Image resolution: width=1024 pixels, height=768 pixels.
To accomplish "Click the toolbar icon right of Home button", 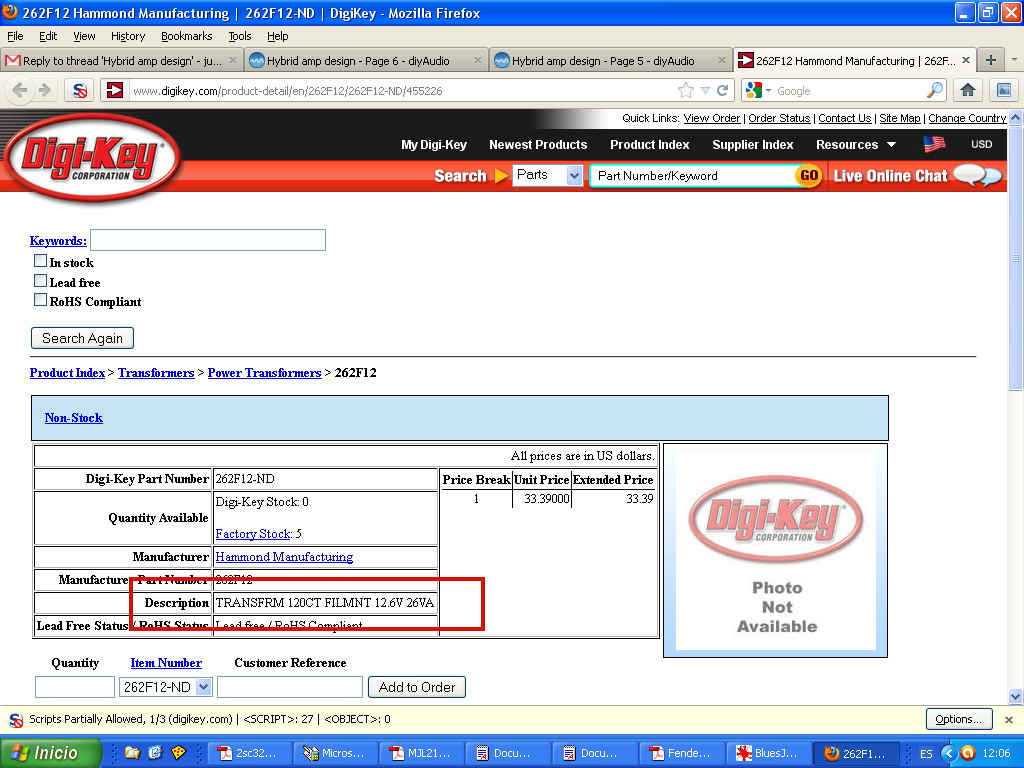I will 1004,90.
